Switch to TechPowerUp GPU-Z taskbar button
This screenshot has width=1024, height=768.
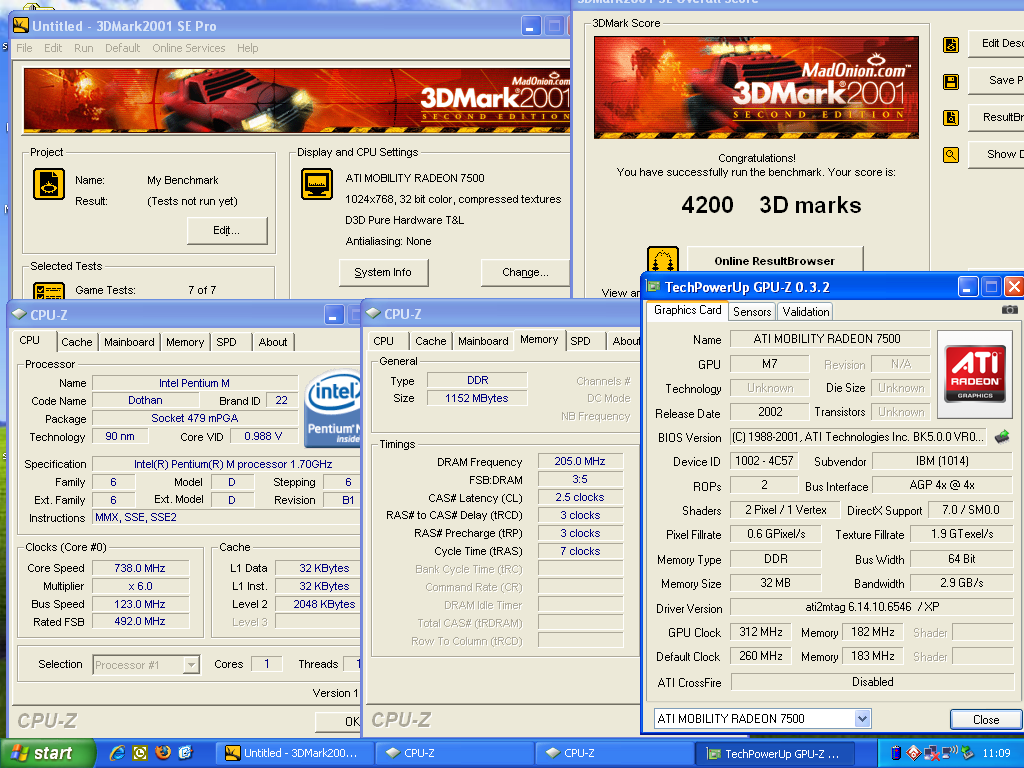click(x=775, y=754)
